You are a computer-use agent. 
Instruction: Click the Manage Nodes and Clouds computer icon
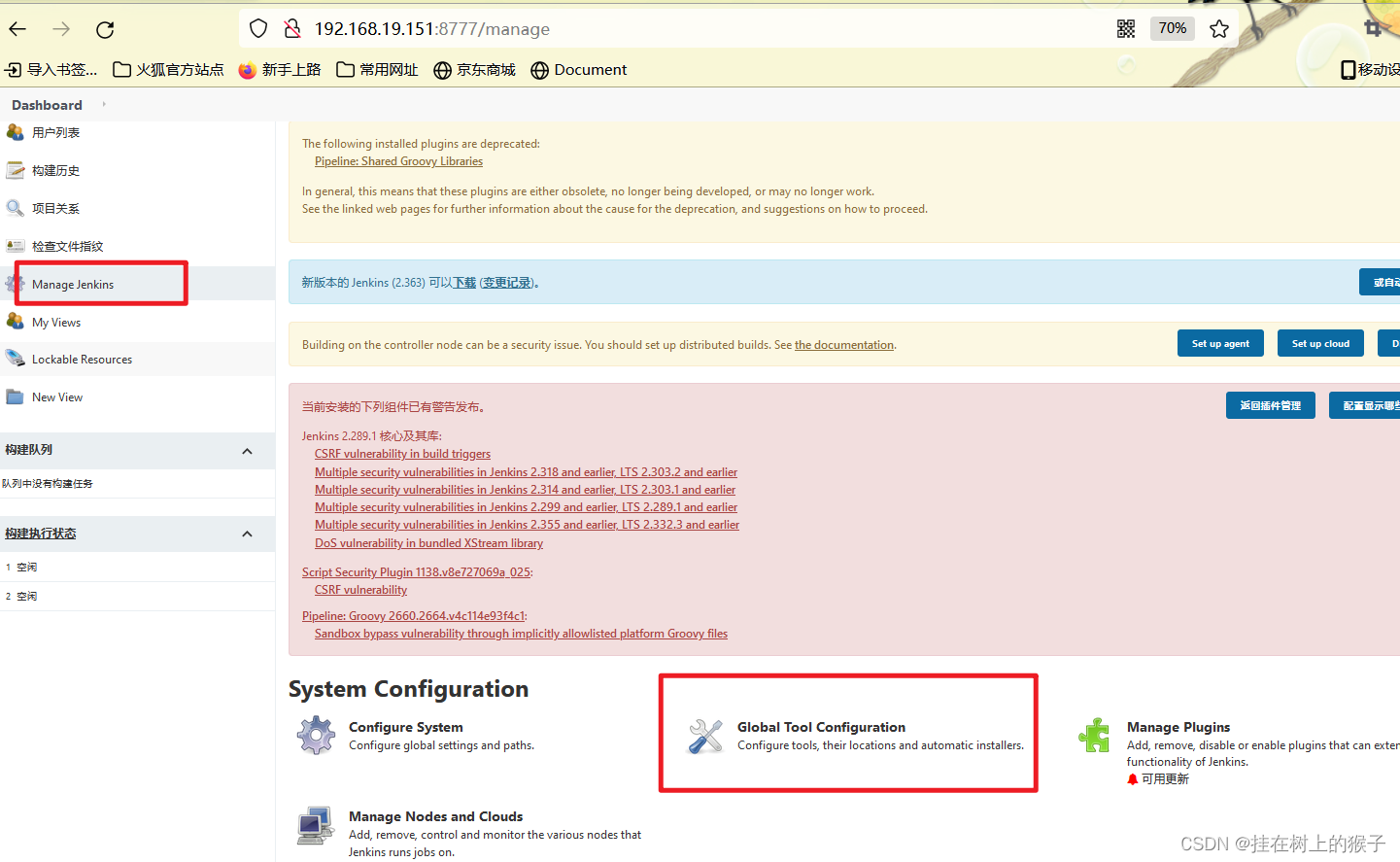coord(316,825)
